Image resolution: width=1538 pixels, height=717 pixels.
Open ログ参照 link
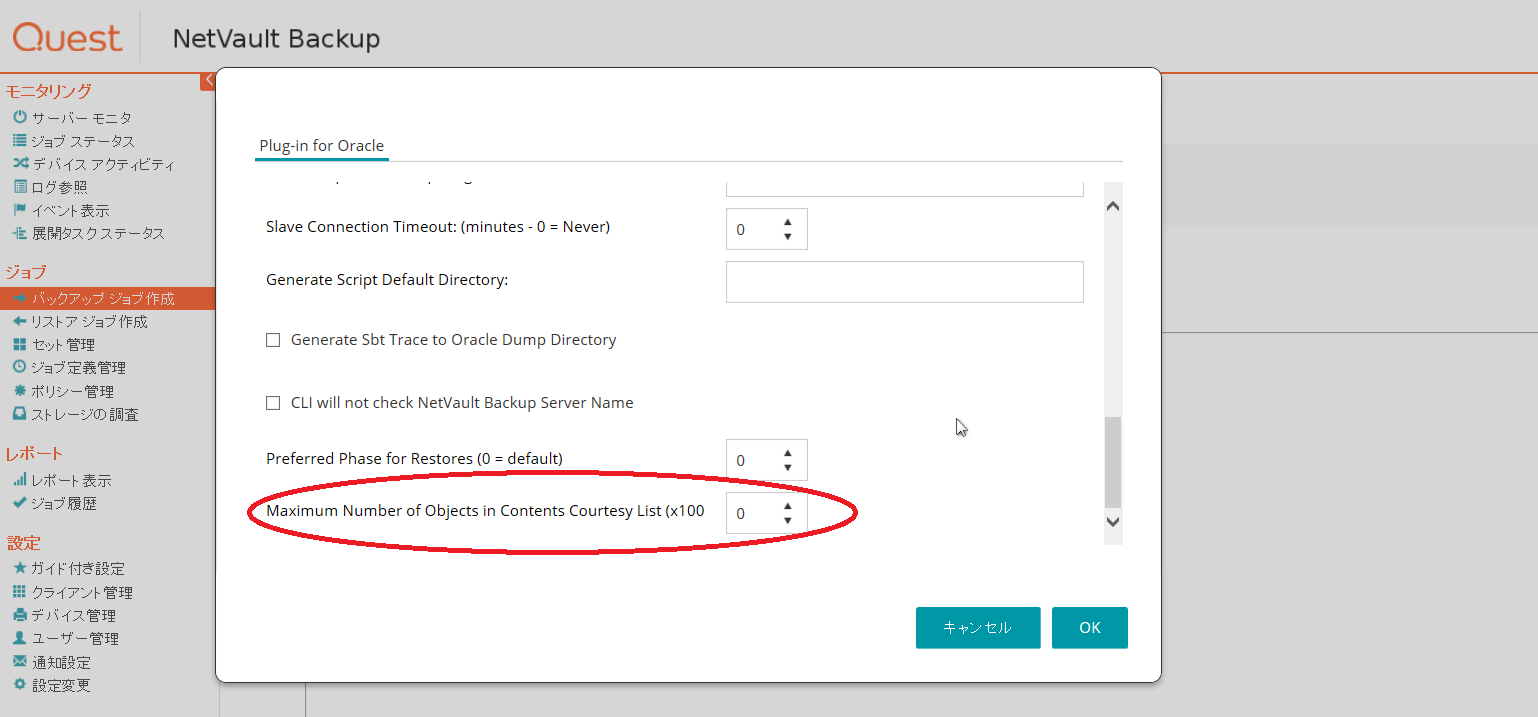tap(59, 187)
